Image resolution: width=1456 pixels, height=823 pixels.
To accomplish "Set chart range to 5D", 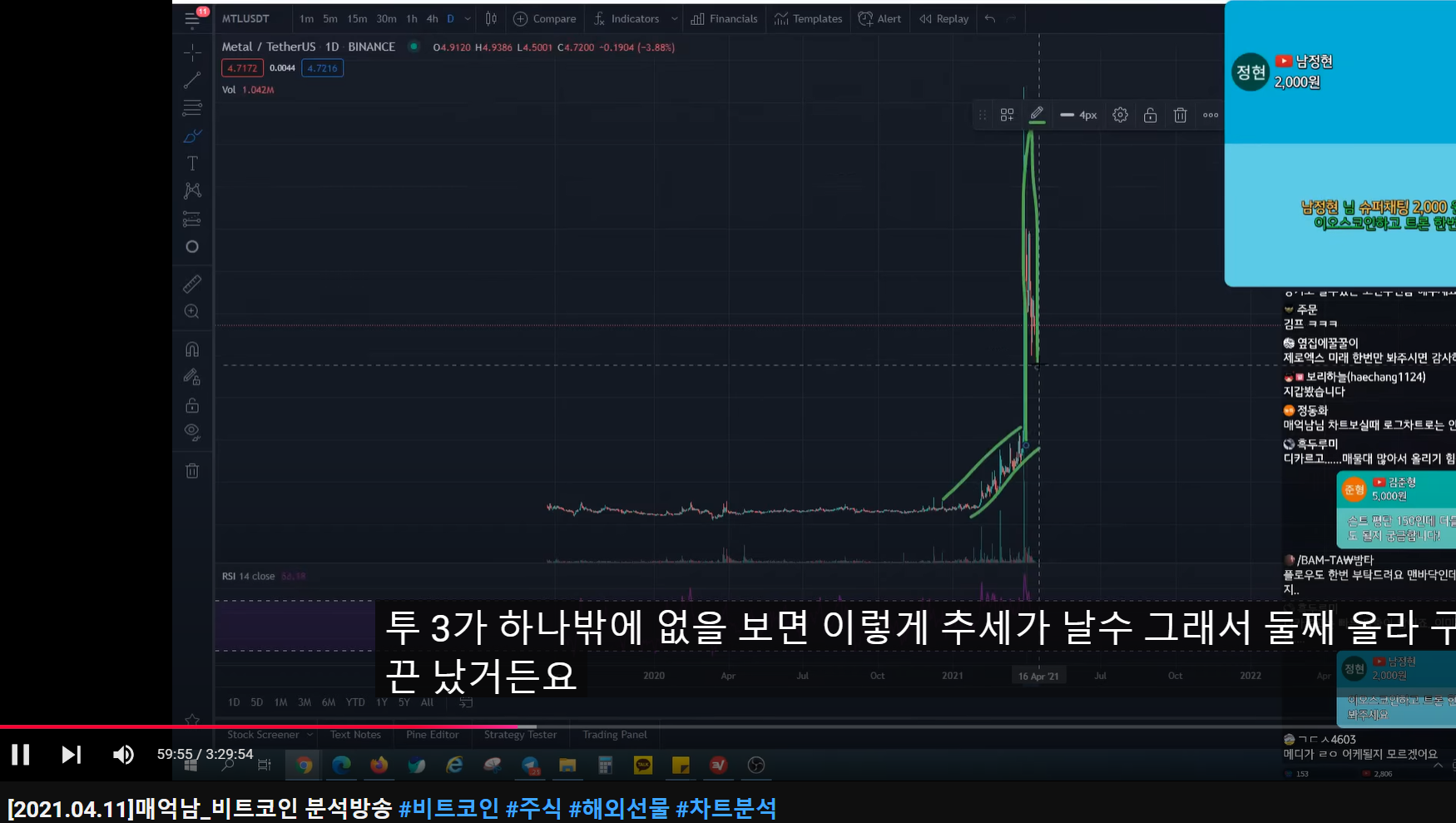I will (256, 702).
